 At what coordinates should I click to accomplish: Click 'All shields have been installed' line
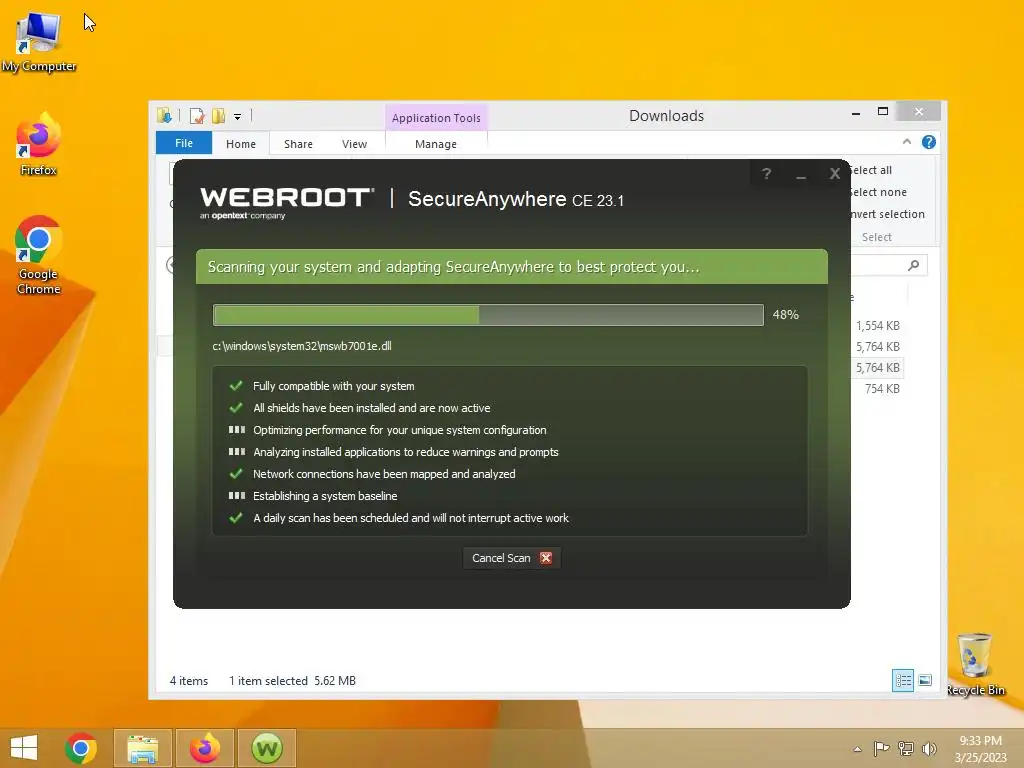click(x=372, y=408)
